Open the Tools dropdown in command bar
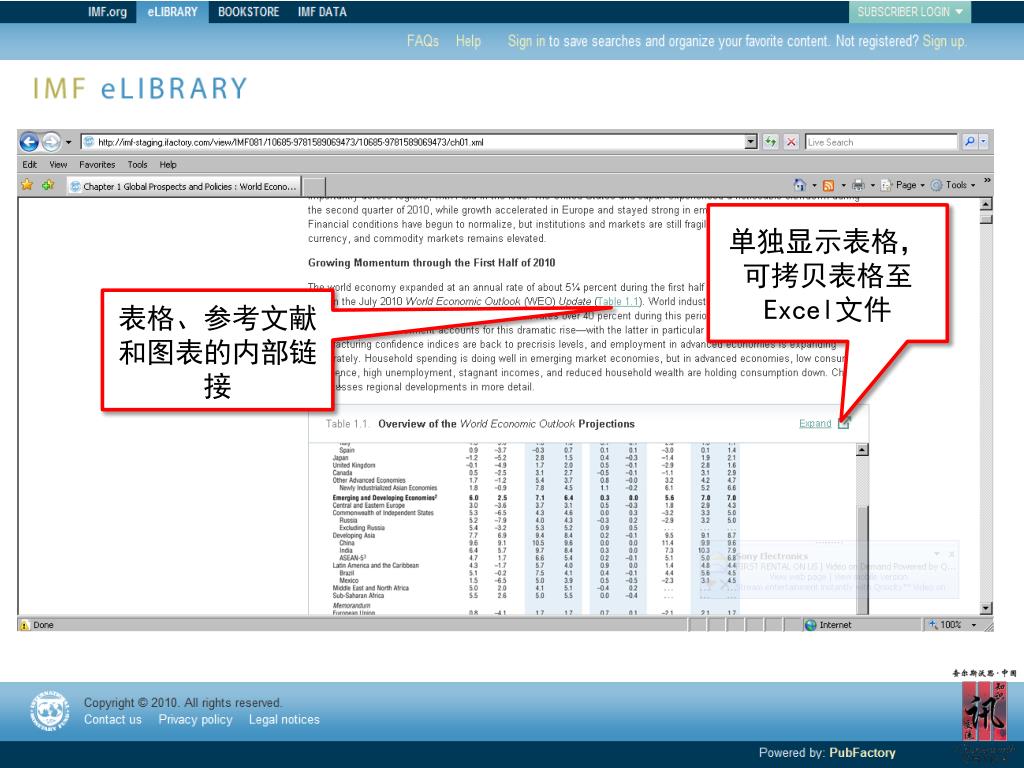The width and height of the screenshot is (1024, 768). click(x=953, y=185)
